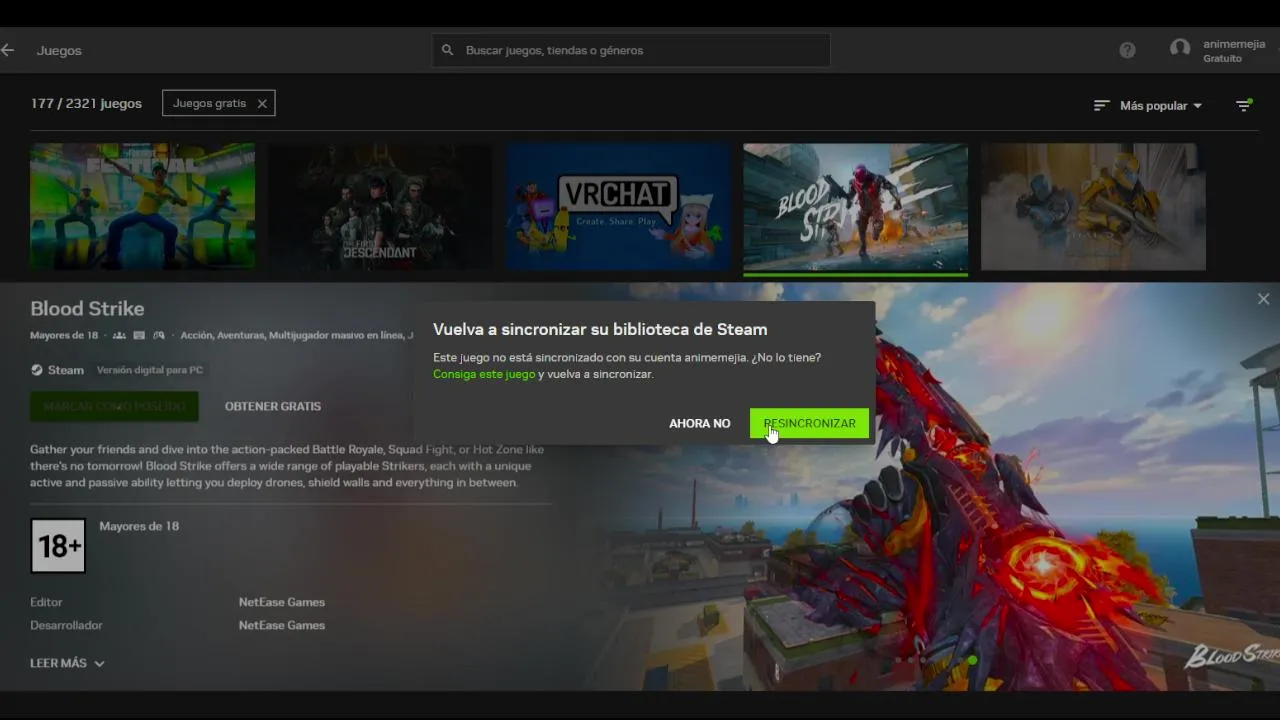Select the Fortnite Festival game thumbnail
1280x720 pixels.
(x=142, y=207)
